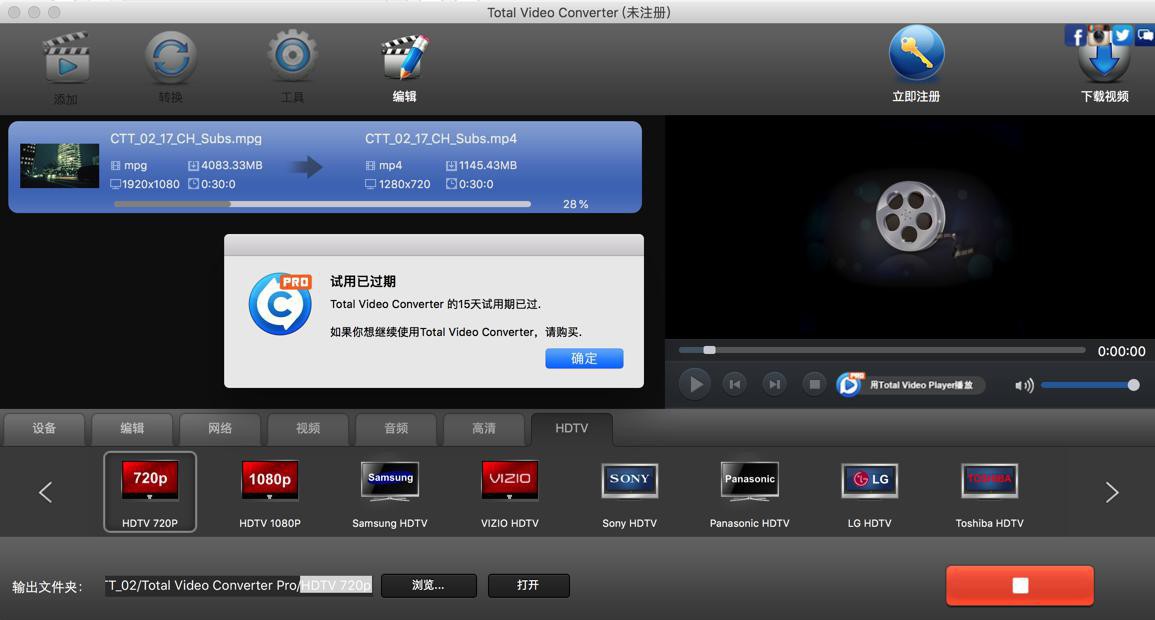Open the Tools (工具) gear icon
The height and width of the screenshot is (620, 1155).
(x=292, y=56)
